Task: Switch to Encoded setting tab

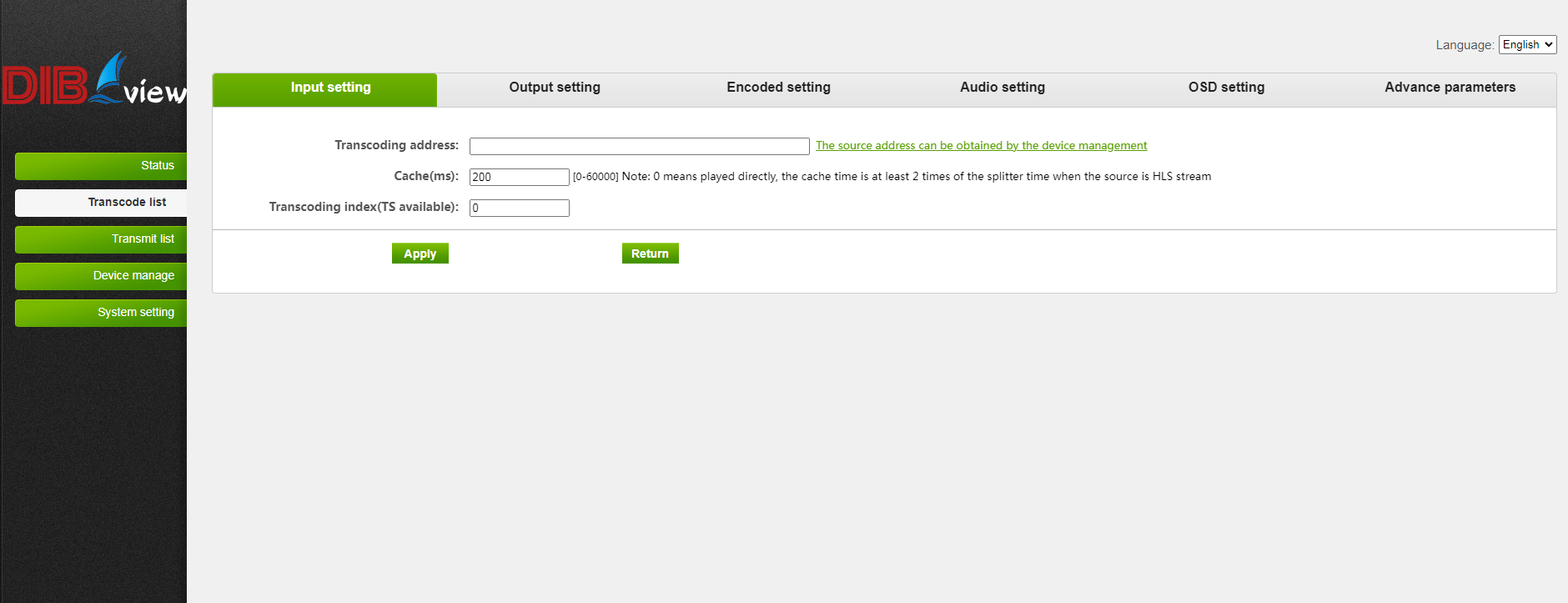Action: click(778, 88)
